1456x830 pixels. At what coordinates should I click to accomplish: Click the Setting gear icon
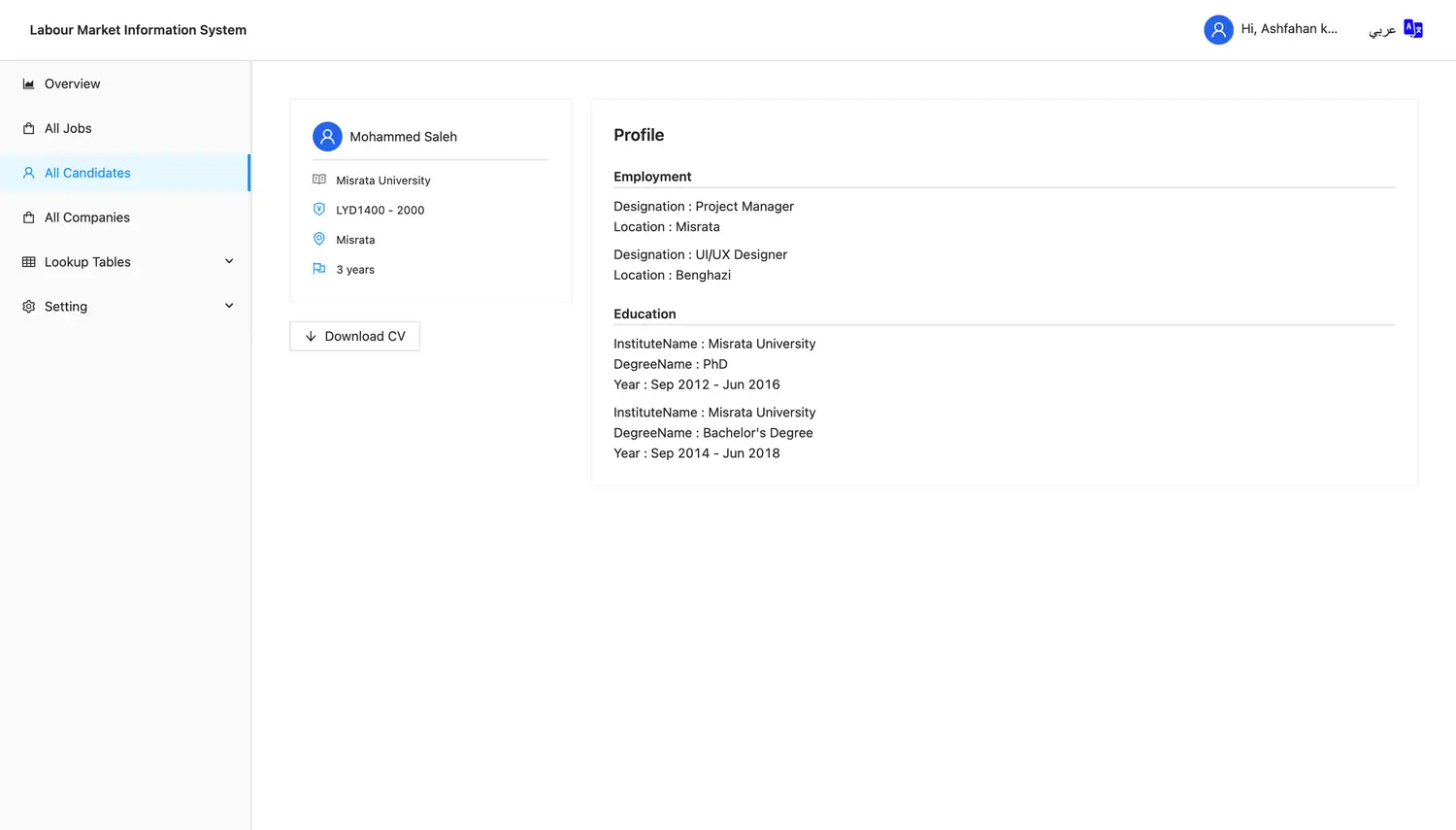click(x=28, y=307)
